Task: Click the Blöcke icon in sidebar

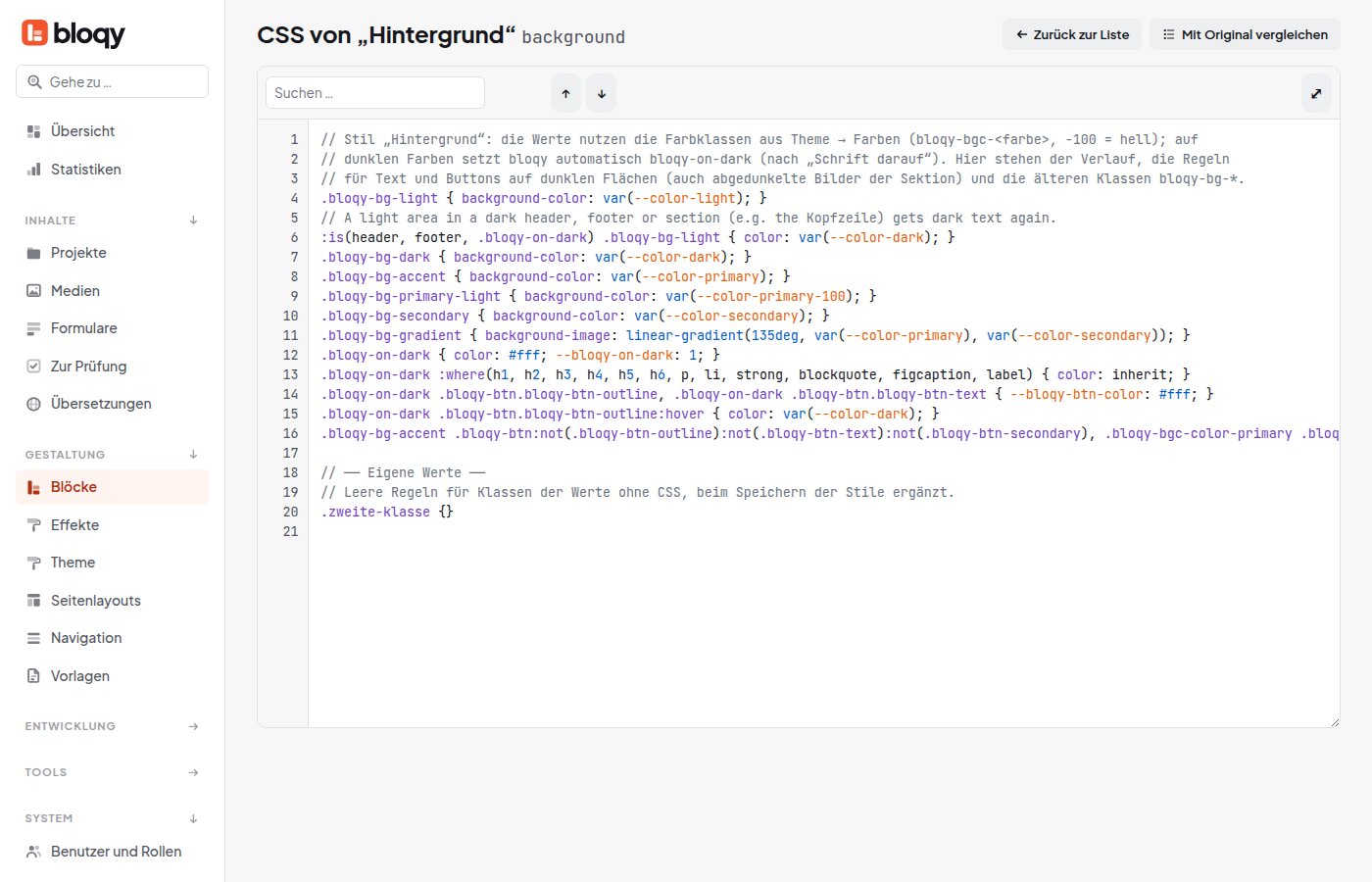Action: tap(33, 487)
